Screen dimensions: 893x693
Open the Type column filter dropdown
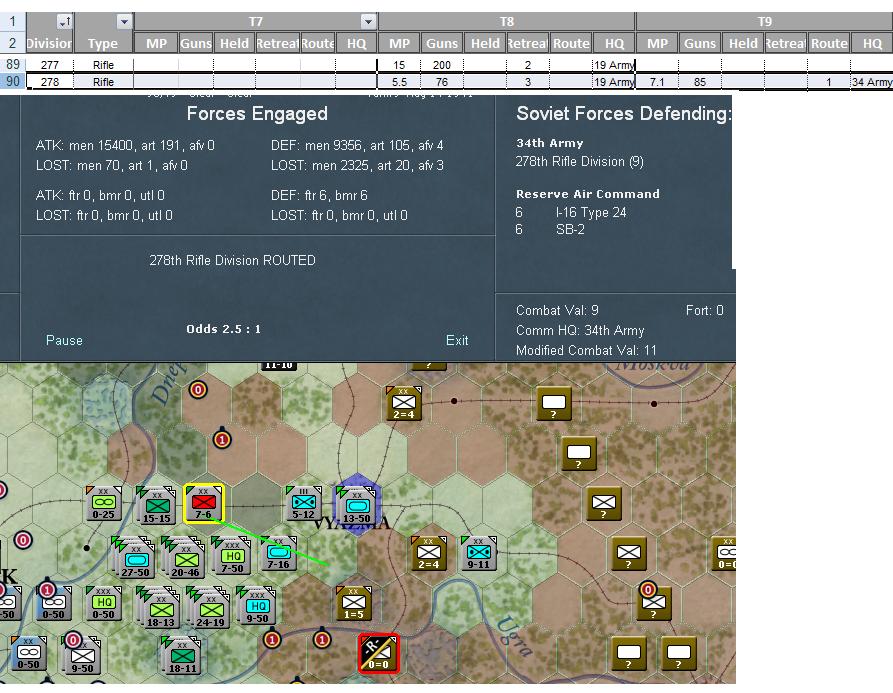pos(124,22)
